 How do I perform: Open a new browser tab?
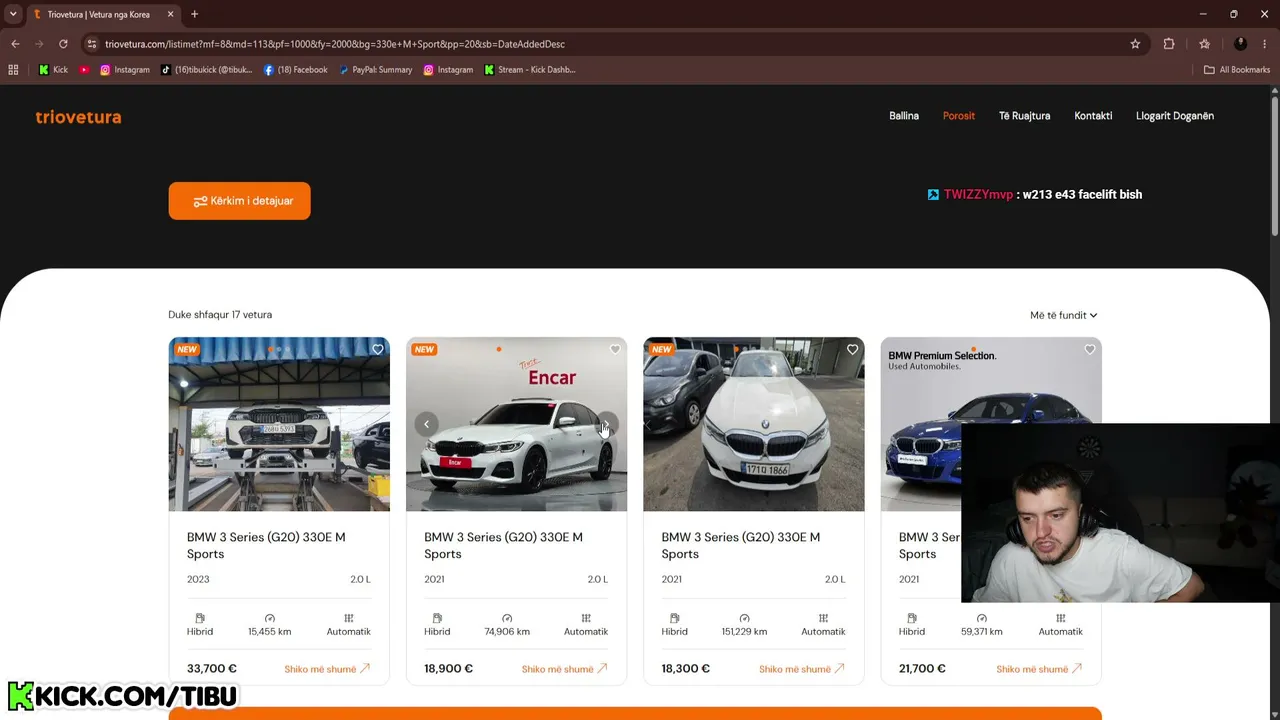coord(194,14)
